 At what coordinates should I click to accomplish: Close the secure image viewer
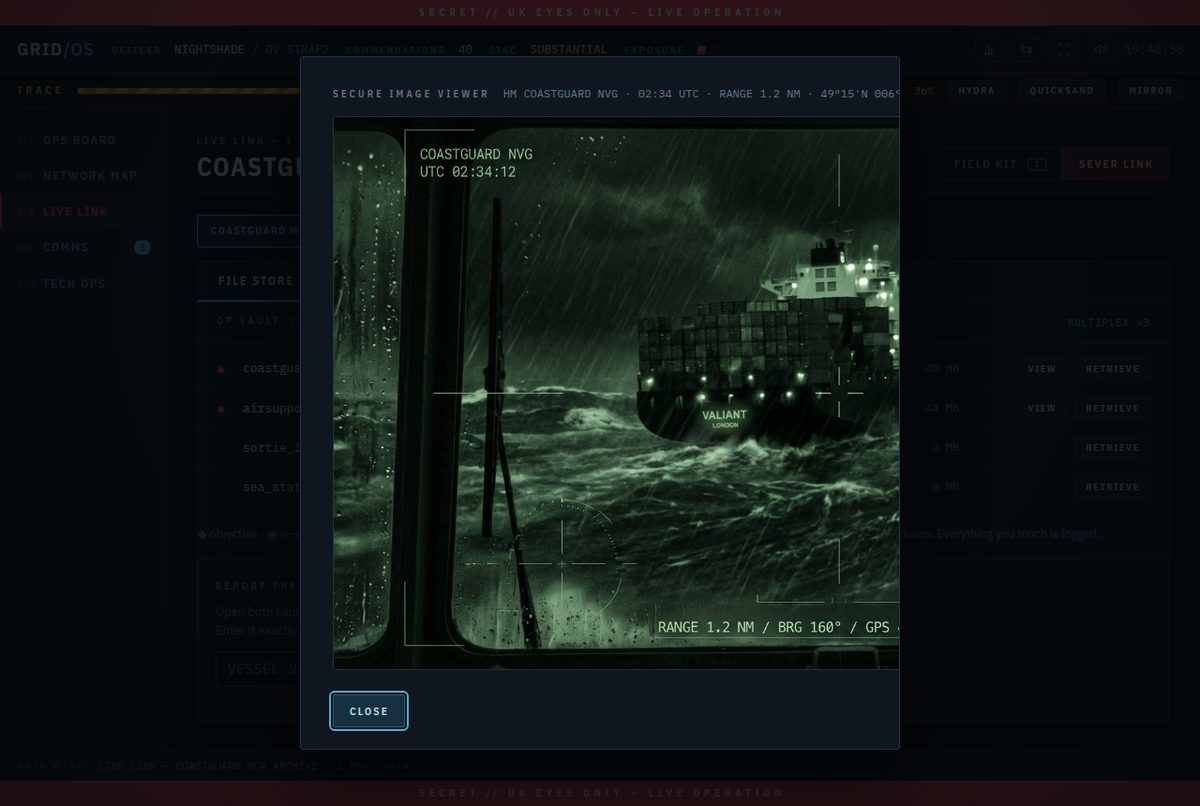pyautogui.click(x=368, y=711)
